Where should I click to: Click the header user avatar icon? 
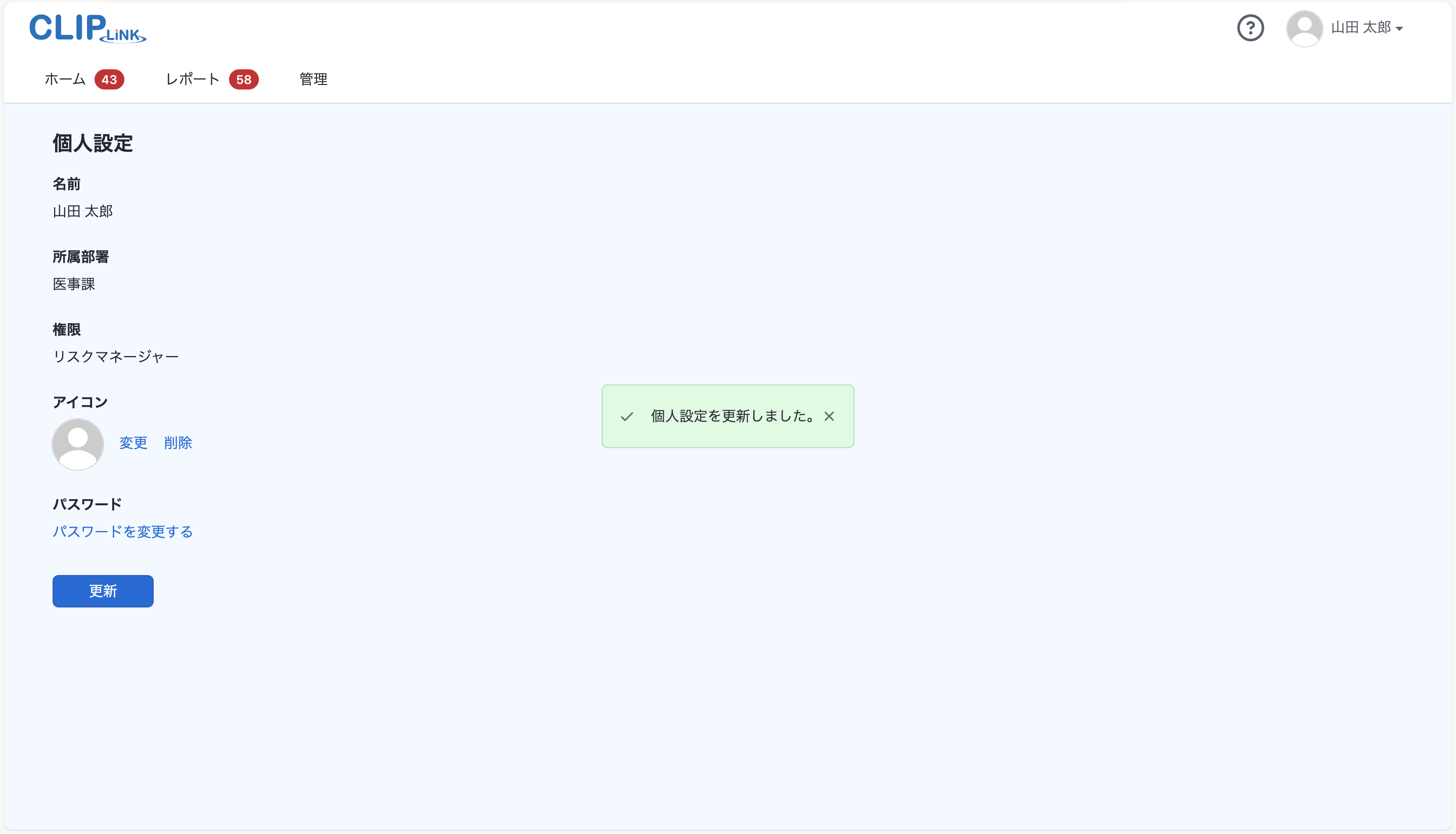[x=1304, y=28]
